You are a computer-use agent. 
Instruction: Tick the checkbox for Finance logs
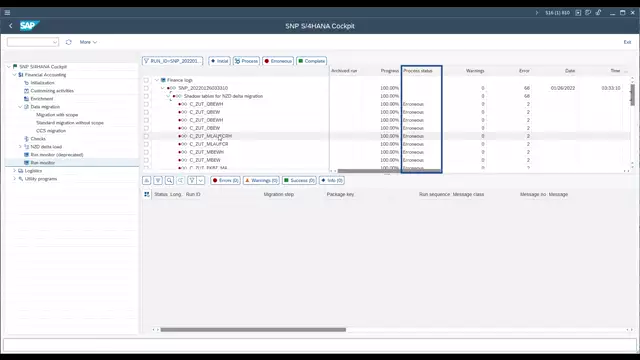(x=146, y=80)
